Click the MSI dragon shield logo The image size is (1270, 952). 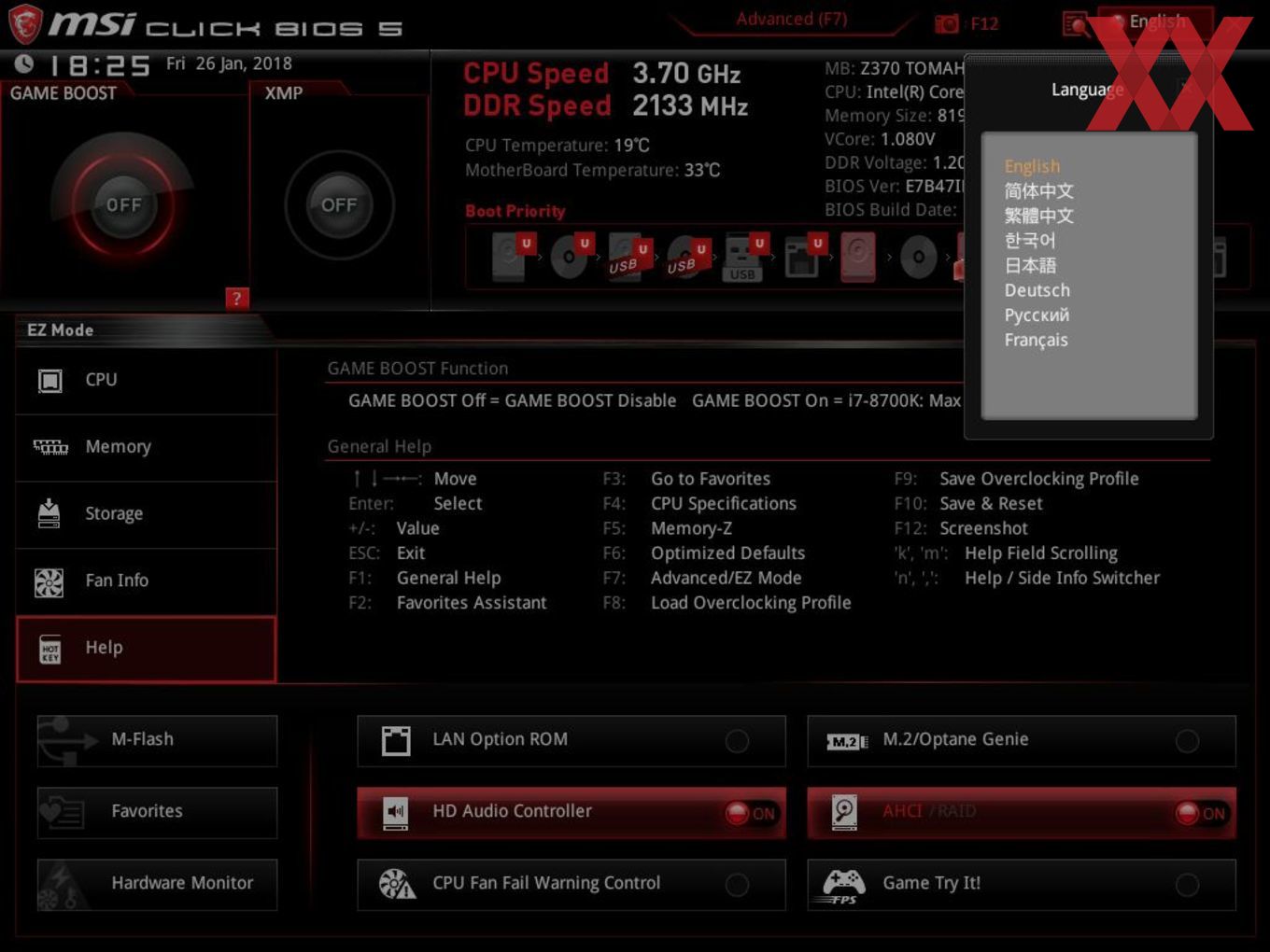[x=25, y=23]
